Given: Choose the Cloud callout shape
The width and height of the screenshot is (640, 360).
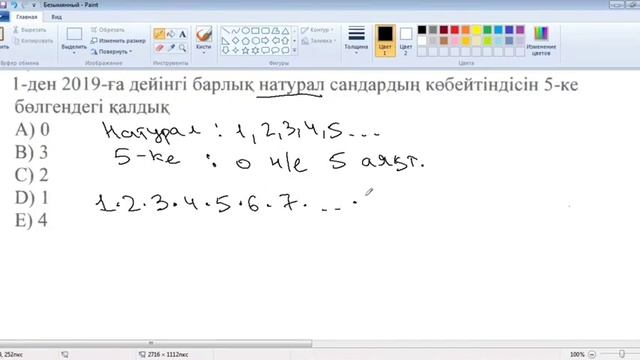Looking at the screenshot, I should [x=285, y=51].
